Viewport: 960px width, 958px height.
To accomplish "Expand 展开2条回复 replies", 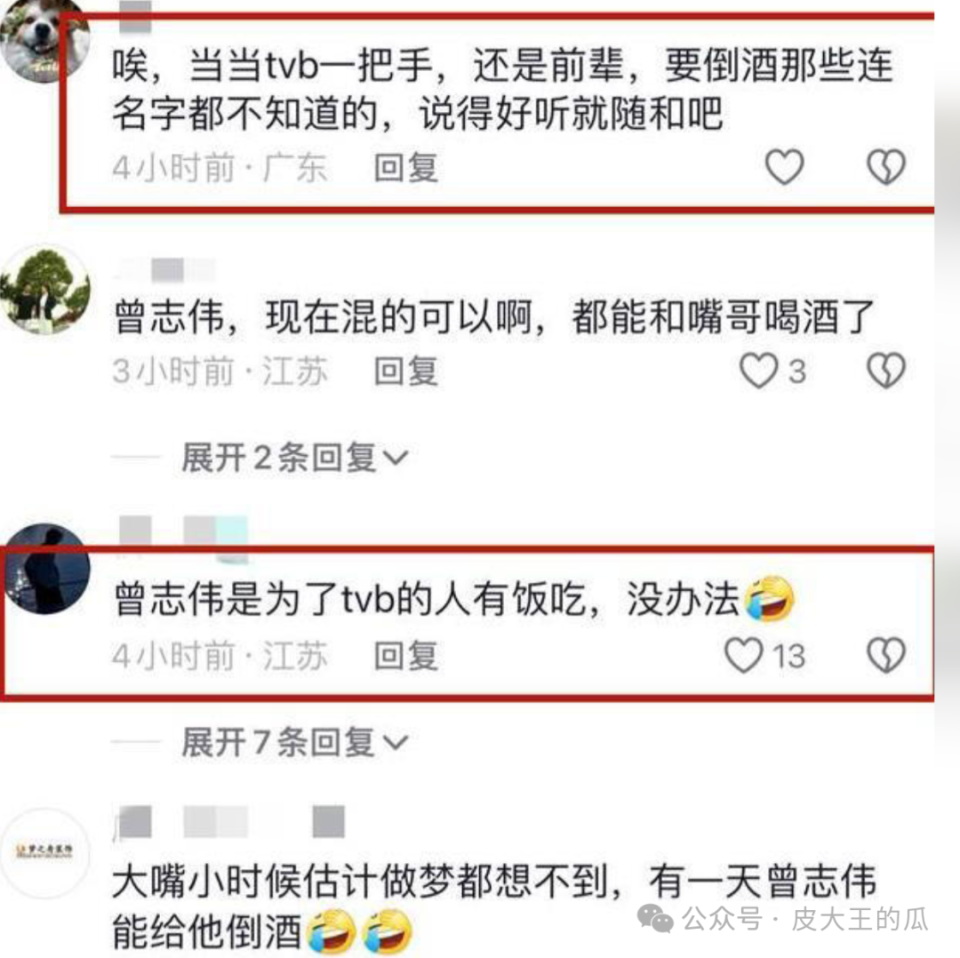I will tap(294, 457).
